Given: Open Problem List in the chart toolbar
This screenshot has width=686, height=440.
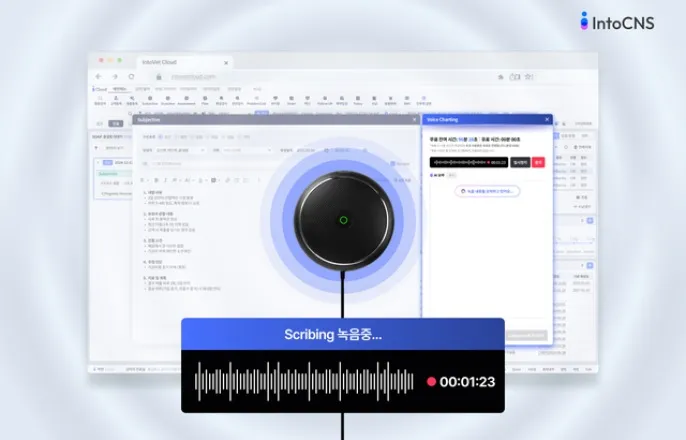Looking at the screenshot, I should (256, 101).
